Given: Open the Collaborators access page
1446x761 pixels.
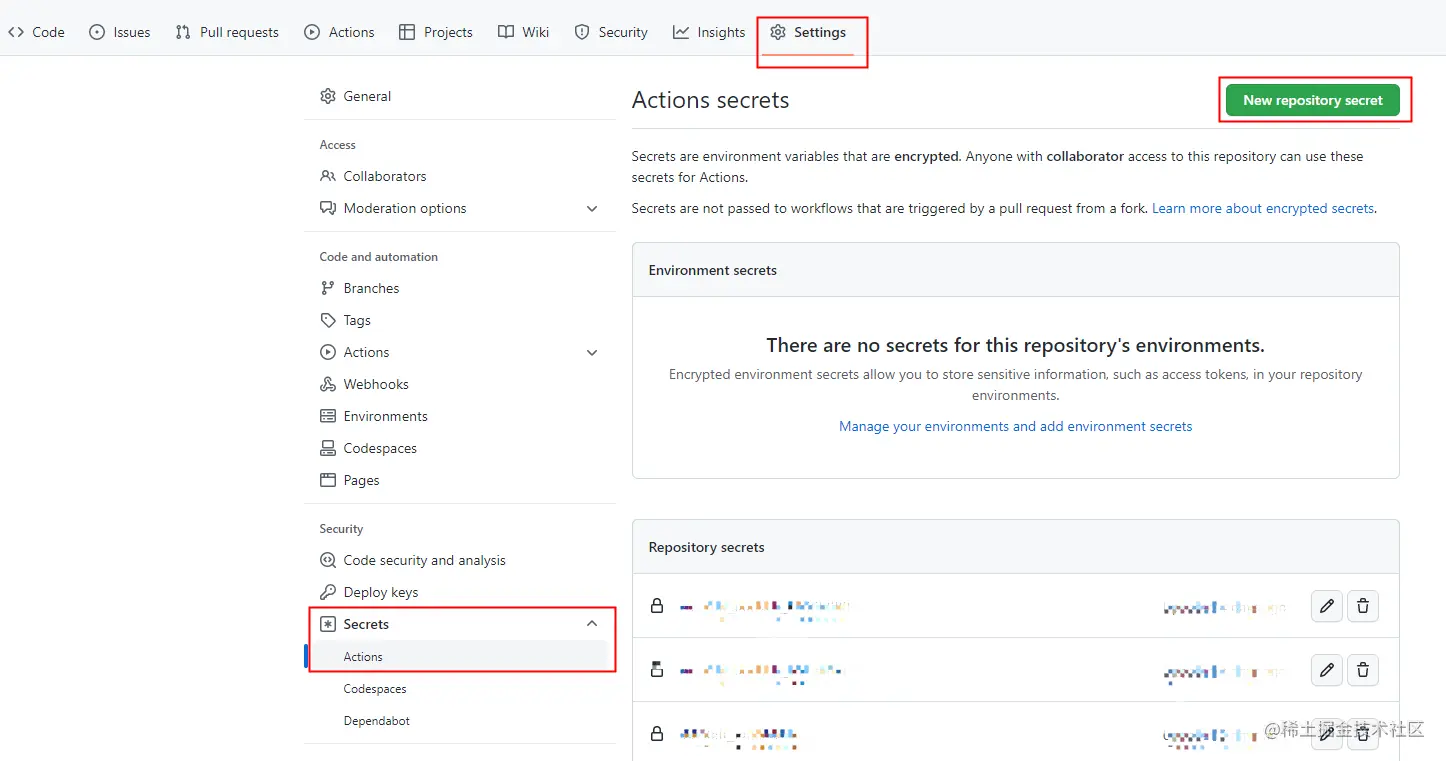Looking at the screenshot, I should [384, 176].
